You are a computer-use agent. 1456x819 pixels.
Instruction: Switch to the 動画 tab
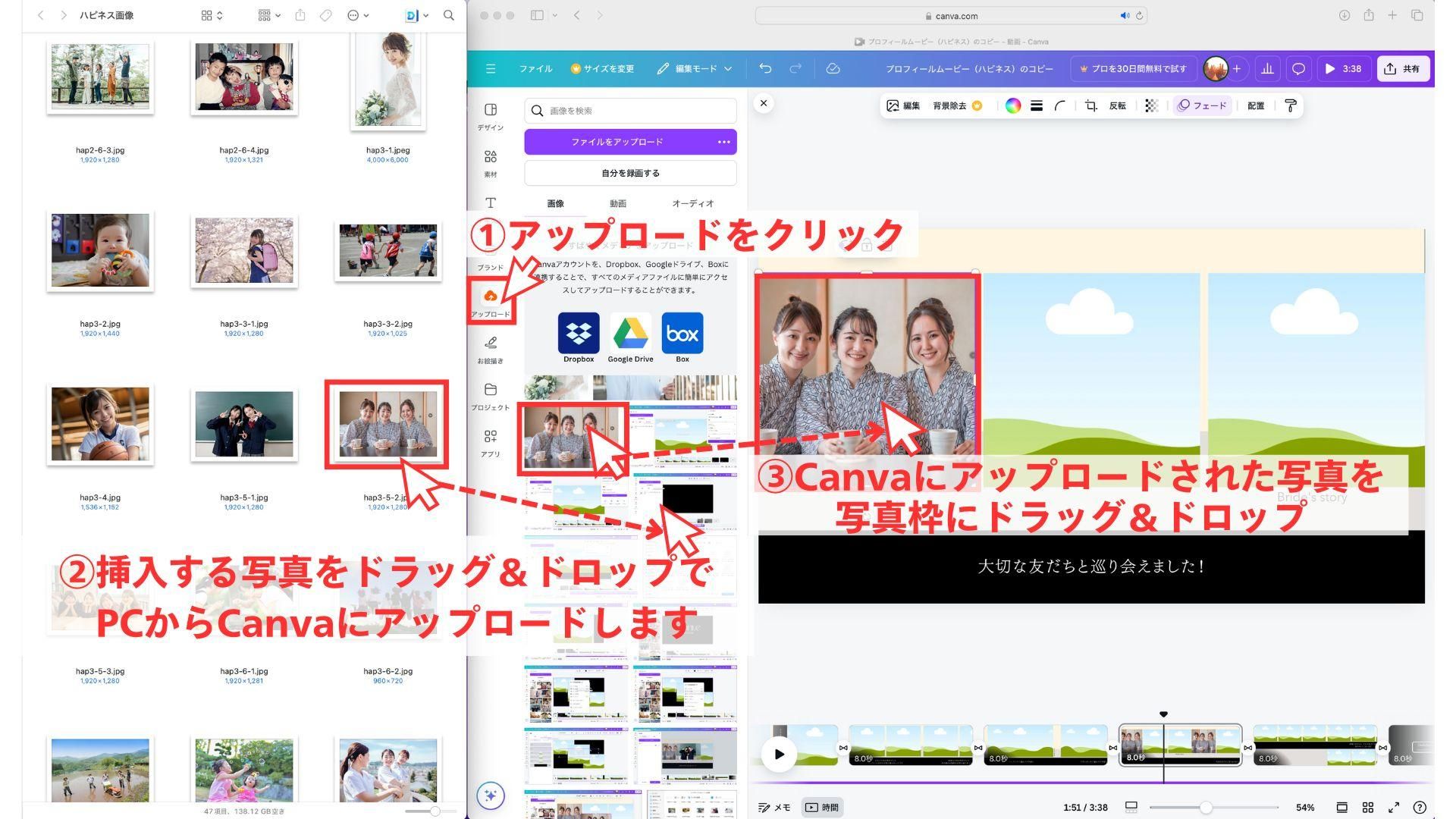coord(618,203)
